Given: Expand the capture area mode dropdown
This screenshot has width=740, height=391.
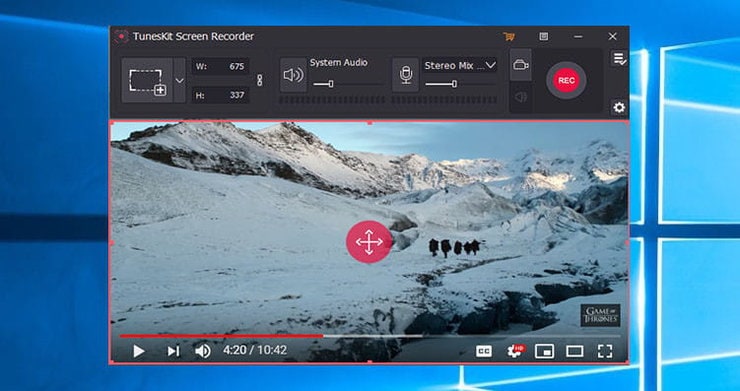Looking at the screenshot, I should tap(179, 81).
